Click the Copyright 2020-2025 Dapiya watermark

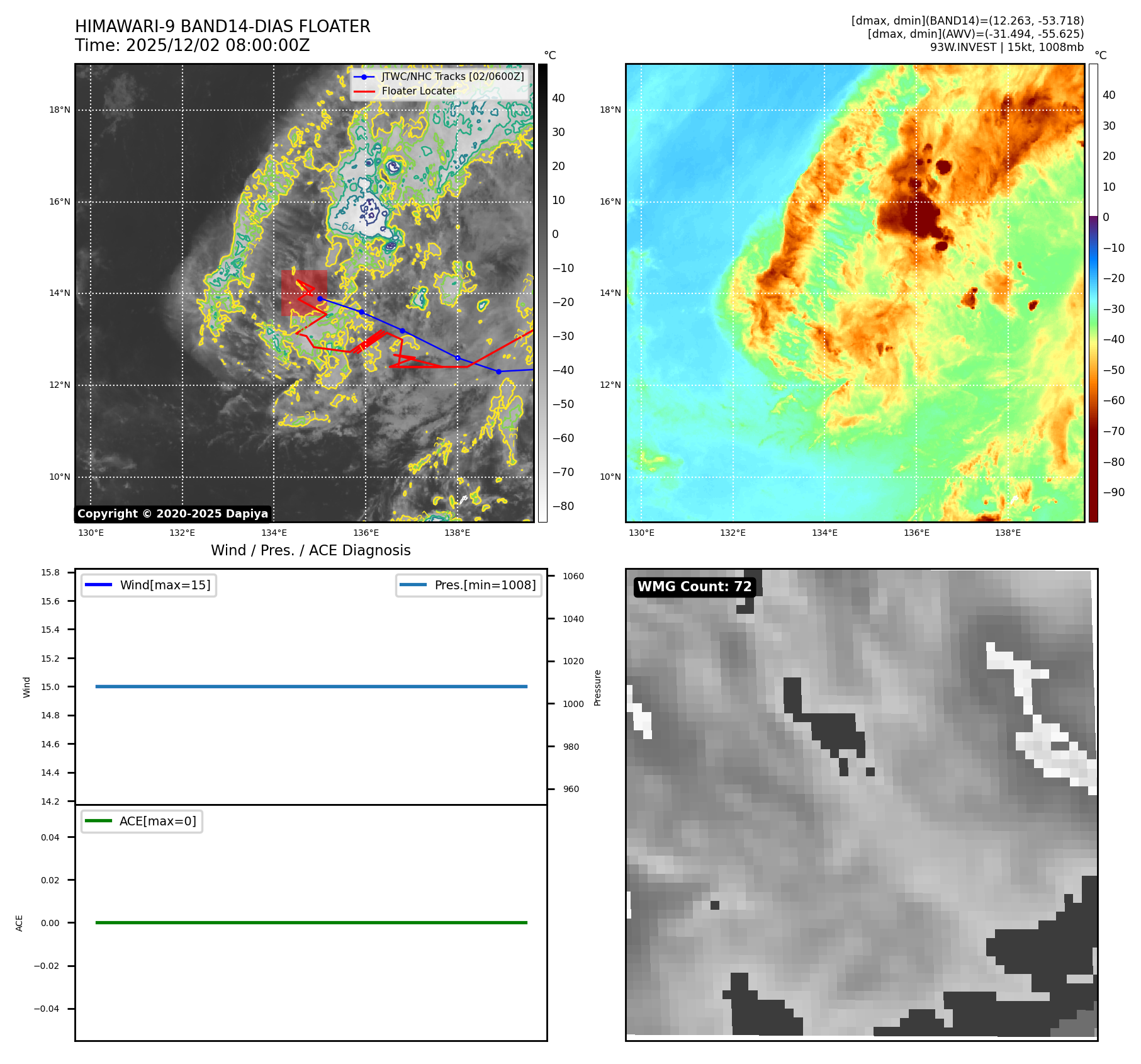(x=172, y=514)
